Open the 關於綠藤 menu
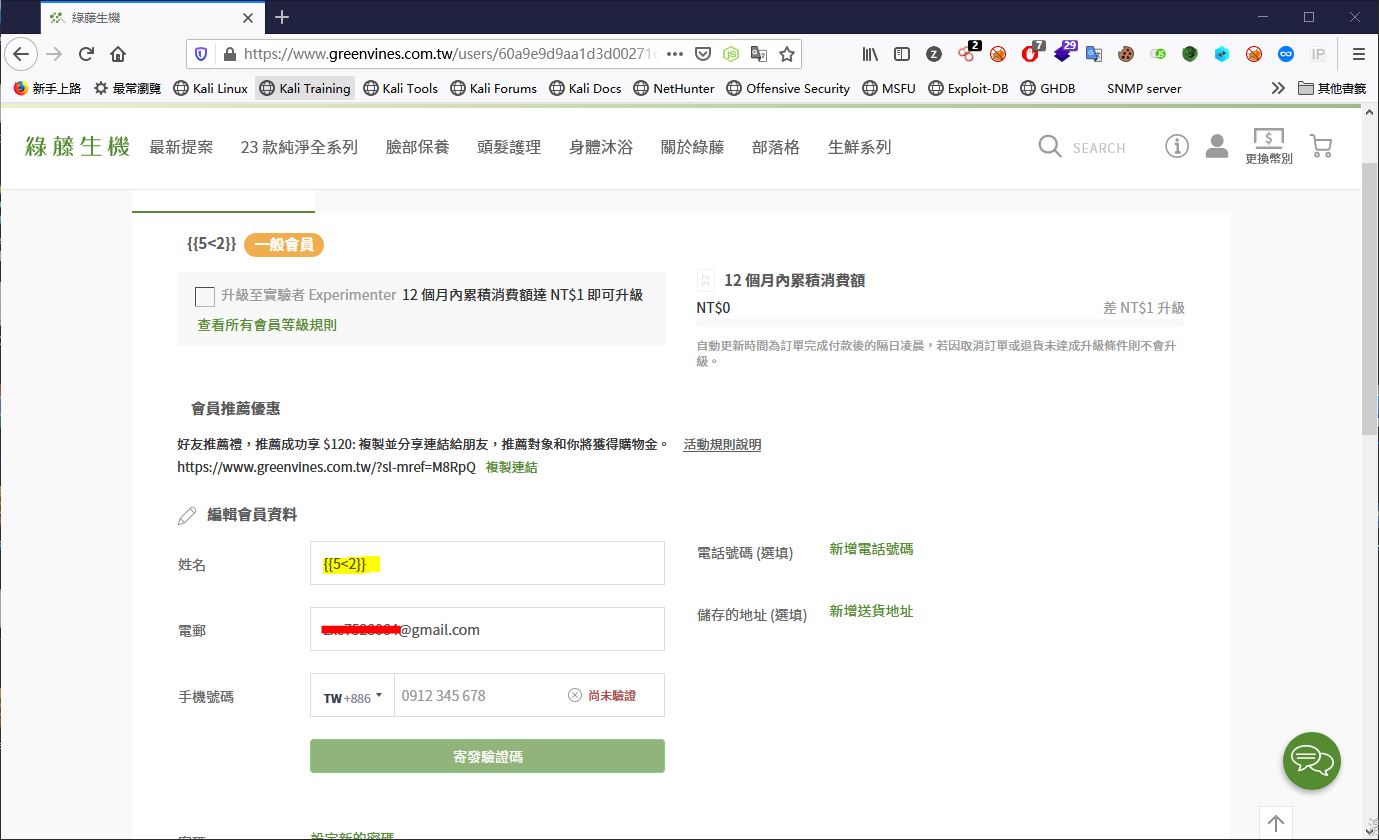The width and height of the screenshot is (1379, 840). [x=692, y=147]
